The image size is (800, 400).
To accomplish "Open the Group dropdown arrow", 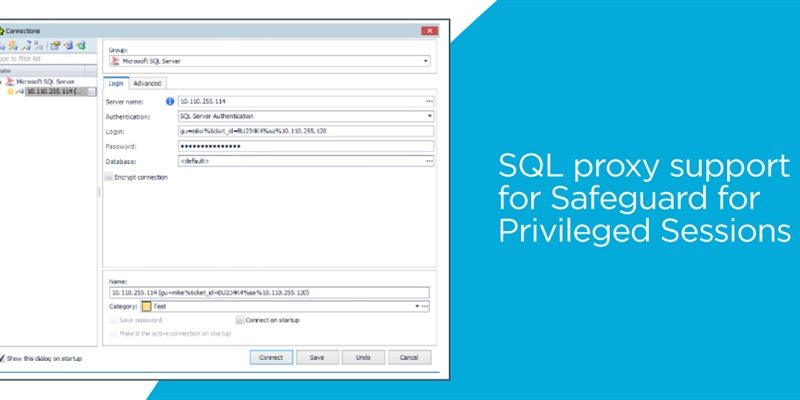I will (x=426, y=61).
